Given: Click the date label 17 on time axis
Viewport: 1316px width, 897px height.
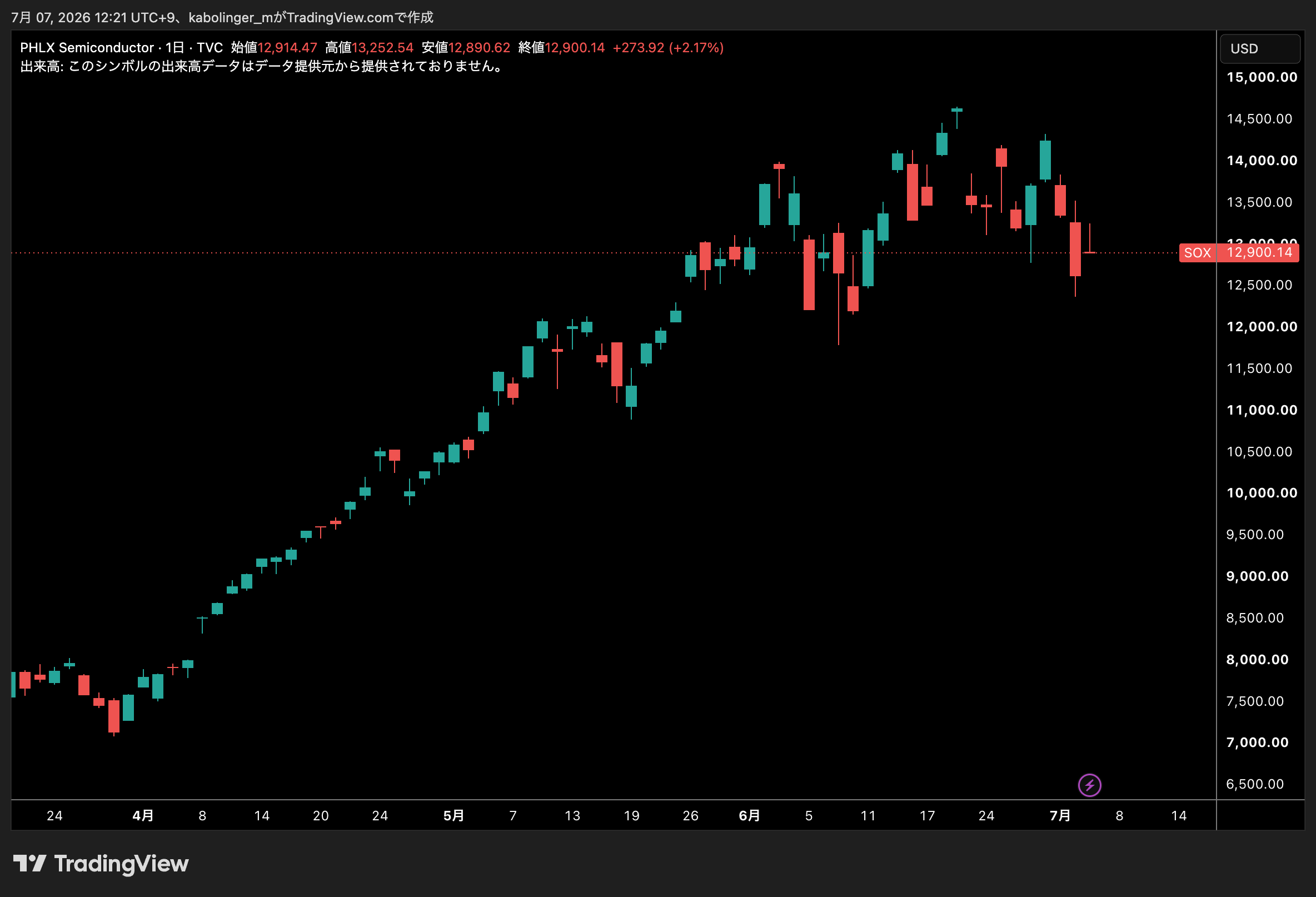Looking at the screenshot, I should (927, 815).
